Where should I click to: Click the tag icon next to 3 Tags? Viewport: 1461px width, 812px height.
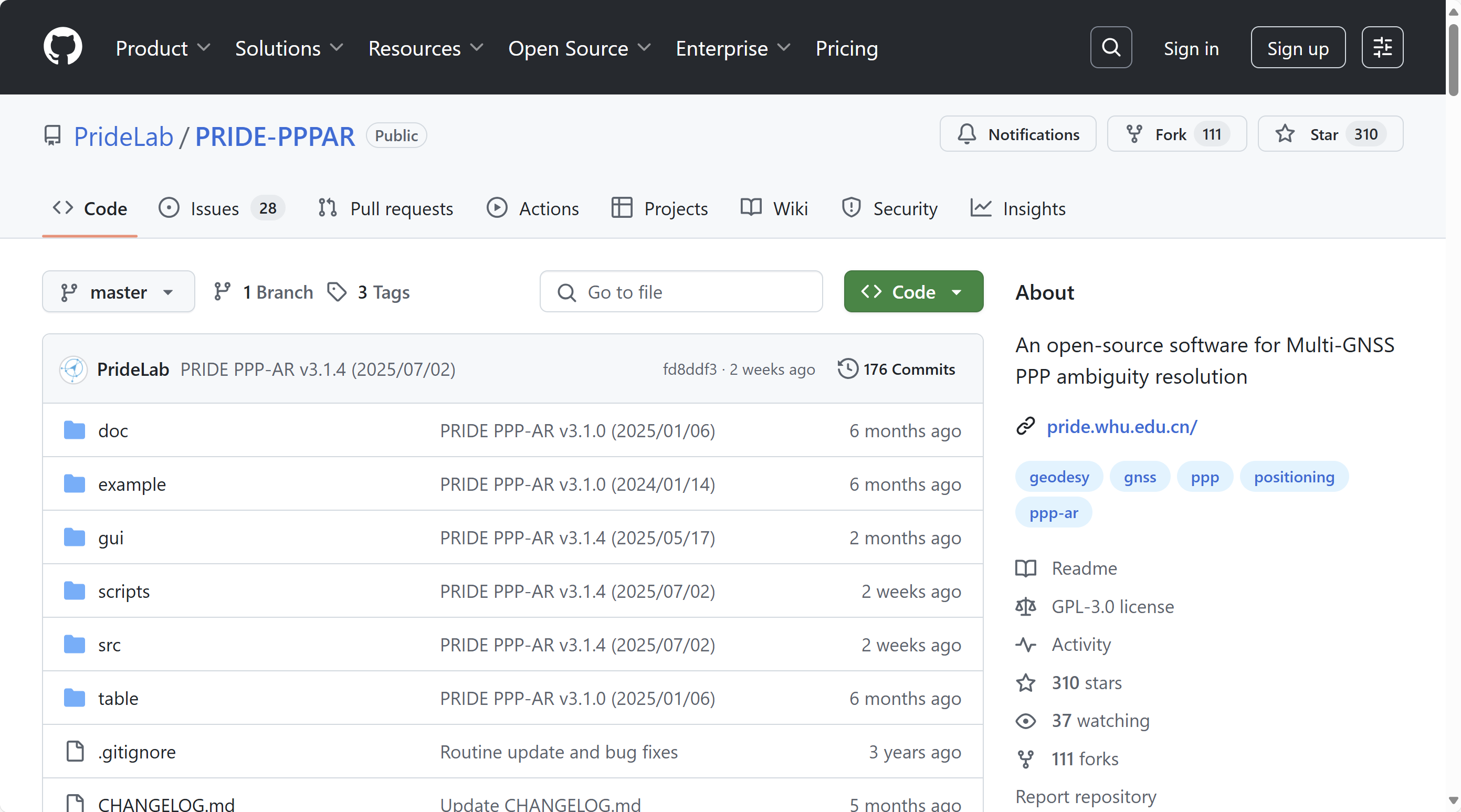point(337,292)
